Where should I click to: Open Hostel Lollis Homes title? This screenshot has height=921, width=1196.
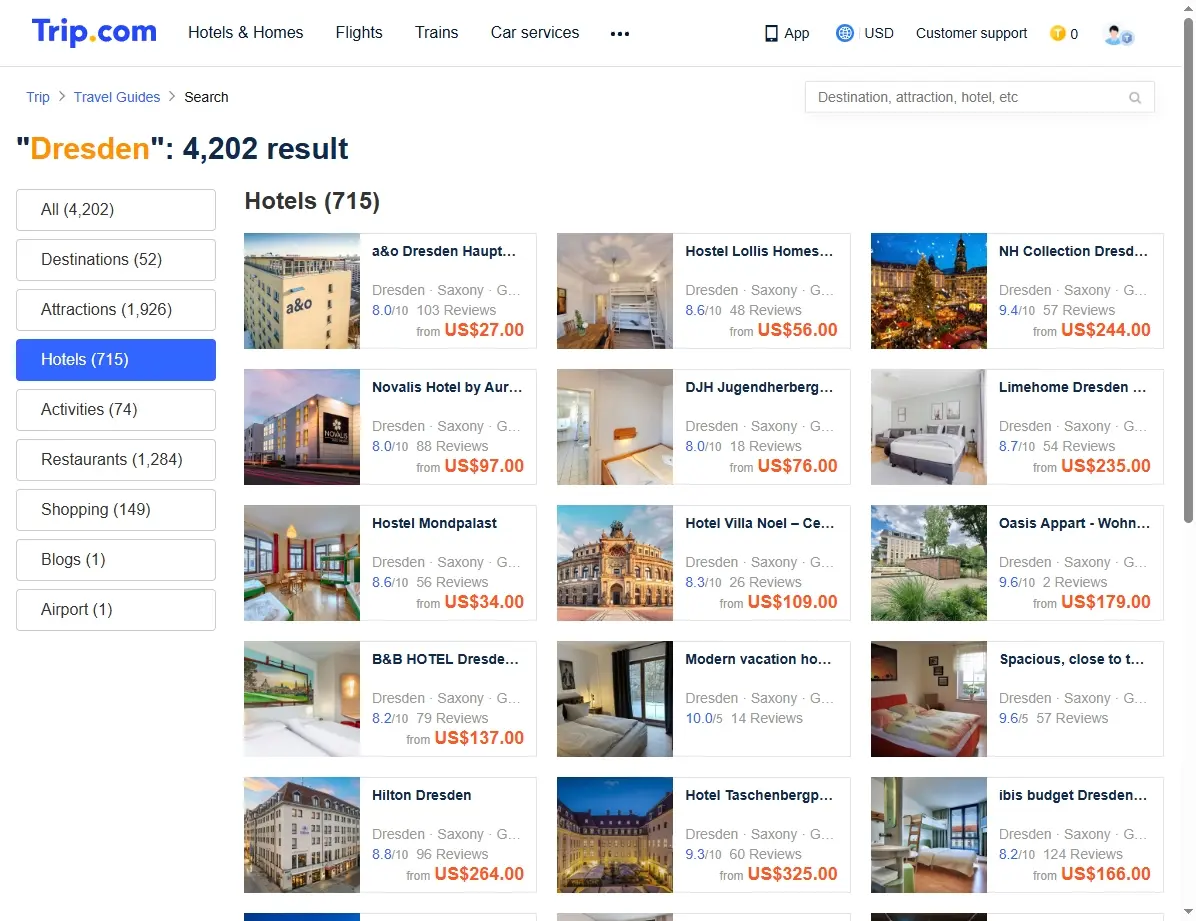[759, 251]
